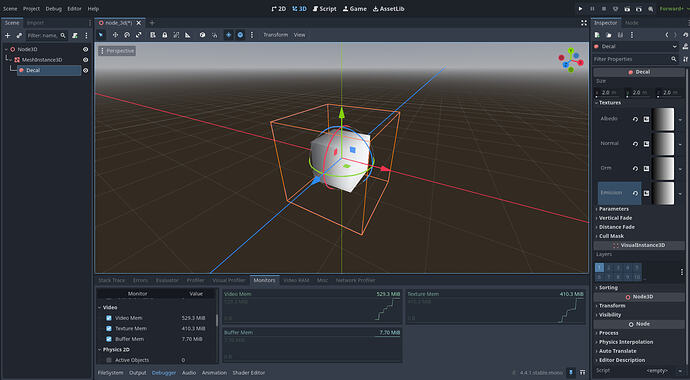Viewport: 690px width, 380px height.
Task: Click the Run Current Scene clapperboard icon
Action: click(627, 9)
